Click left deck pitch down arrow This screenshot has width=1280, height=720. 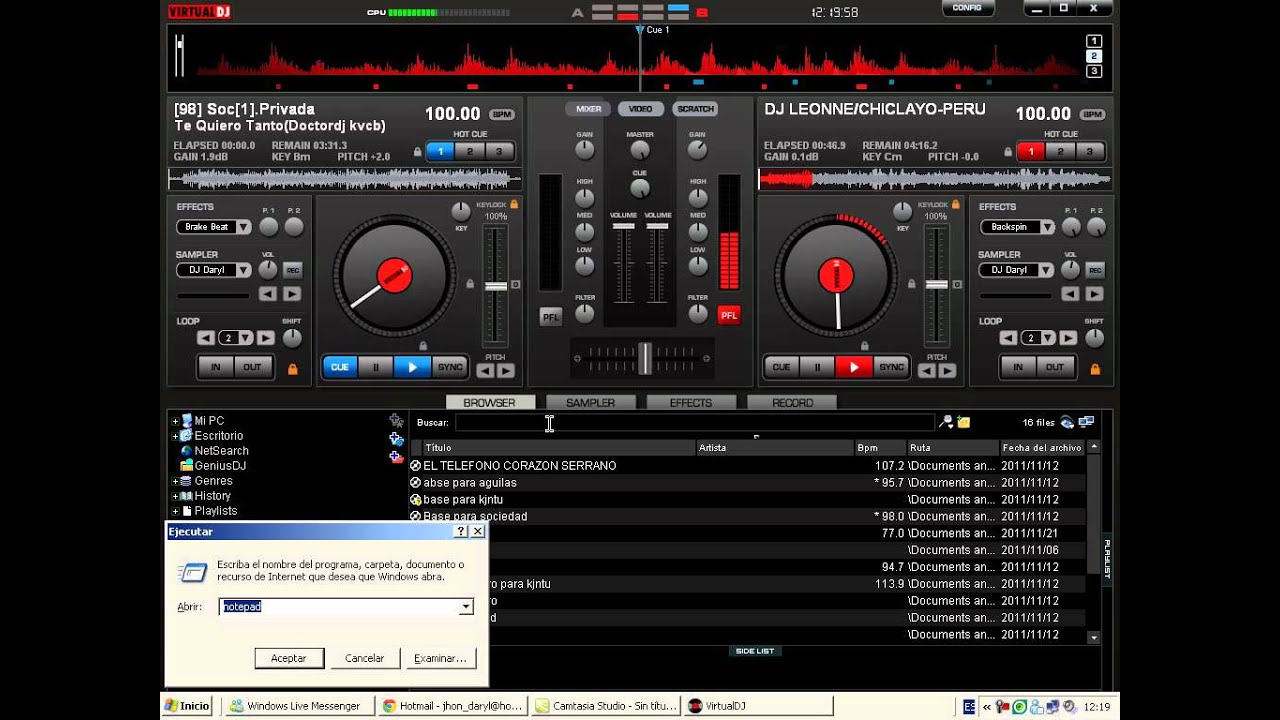click(x=485, y=371)
